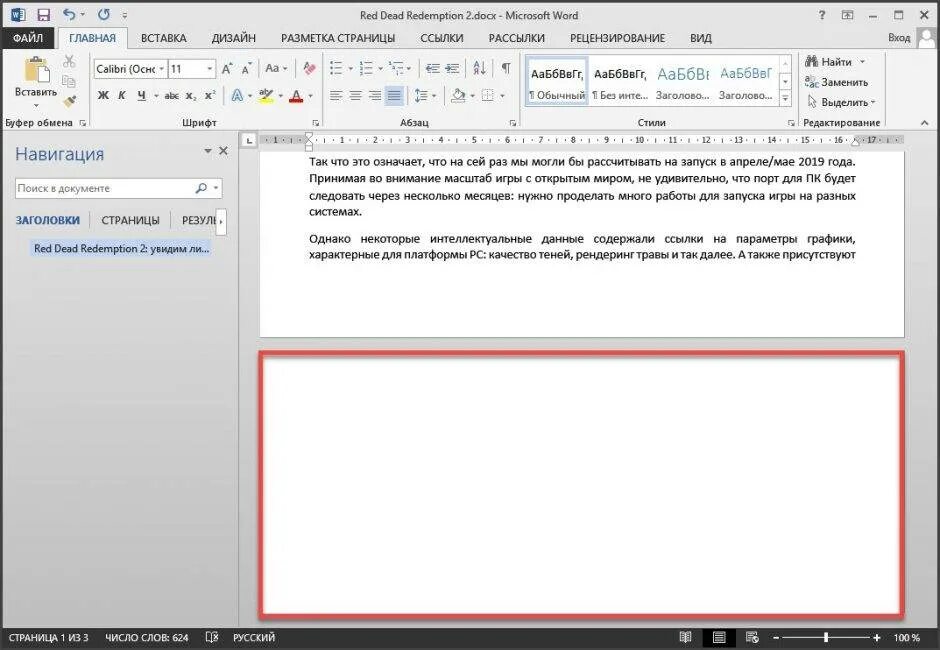Switch to Read Mode view icon
Image resolution: width=940 pixels, height=650 pixels.
685,637
